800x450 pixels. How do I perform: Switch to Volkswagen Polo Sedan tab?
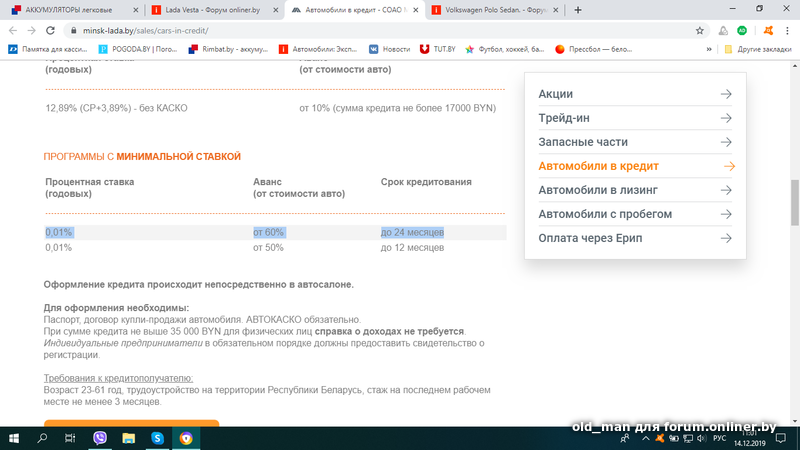coord(495,10)
